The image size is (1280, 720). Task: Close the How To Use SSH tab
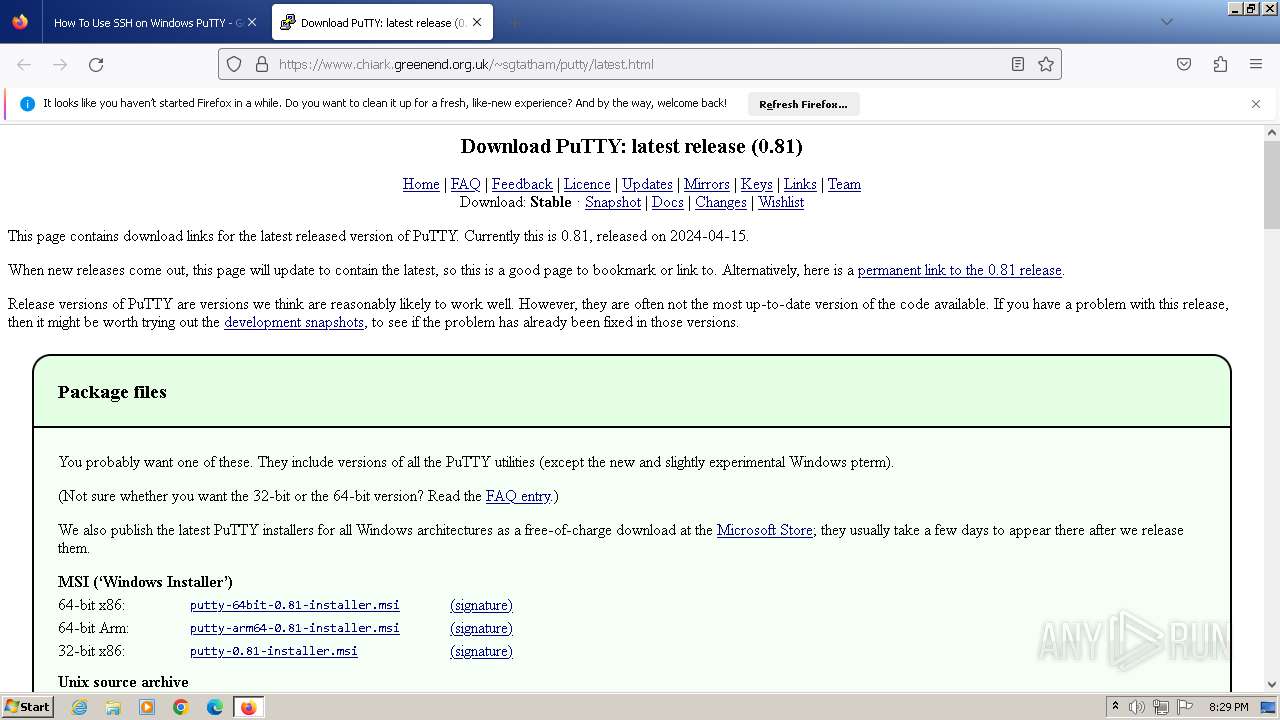[x=252, y=22]
